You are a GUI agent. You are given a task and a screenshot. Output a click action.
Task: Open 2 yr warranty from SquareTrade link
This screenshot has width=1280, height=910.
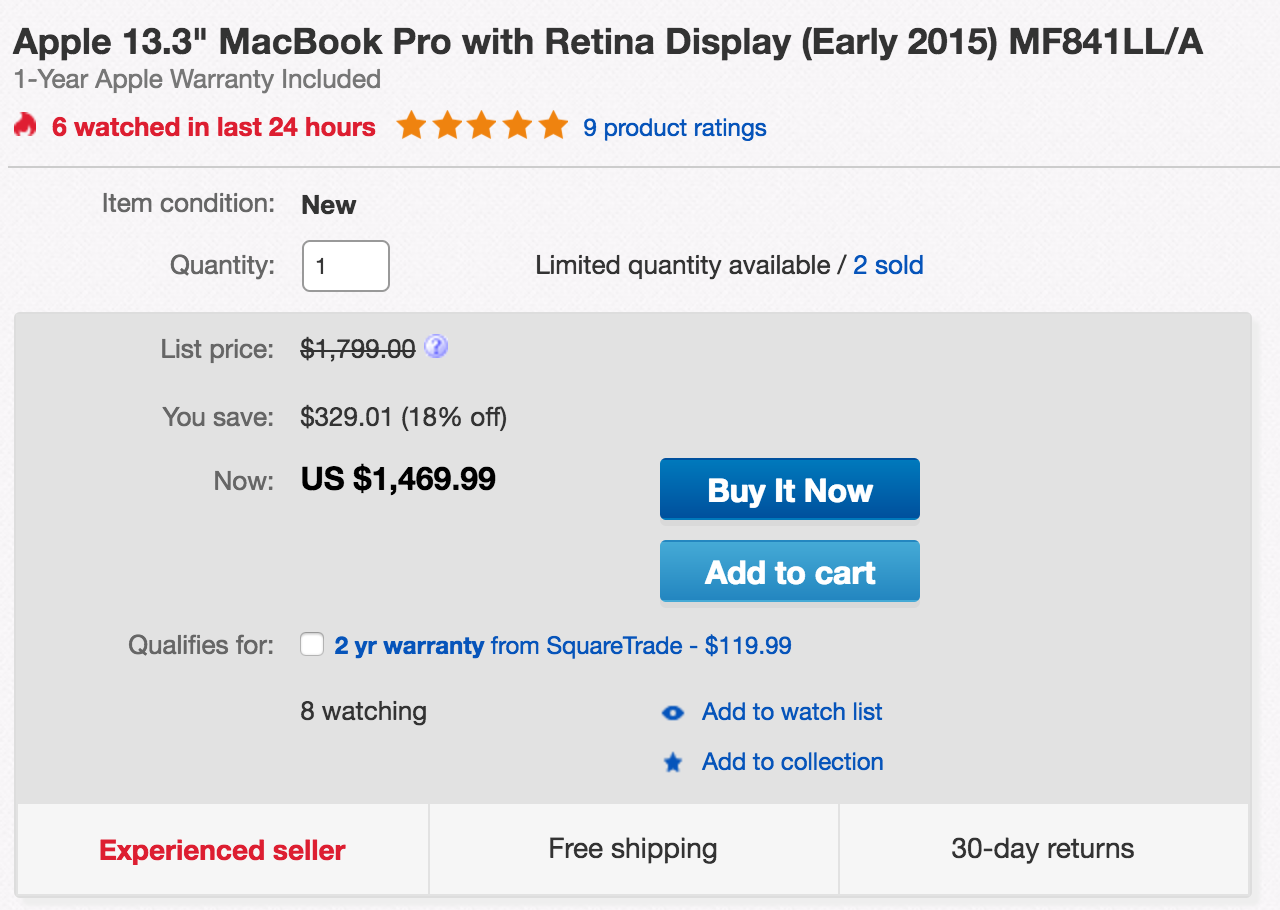tap(563, 645)
